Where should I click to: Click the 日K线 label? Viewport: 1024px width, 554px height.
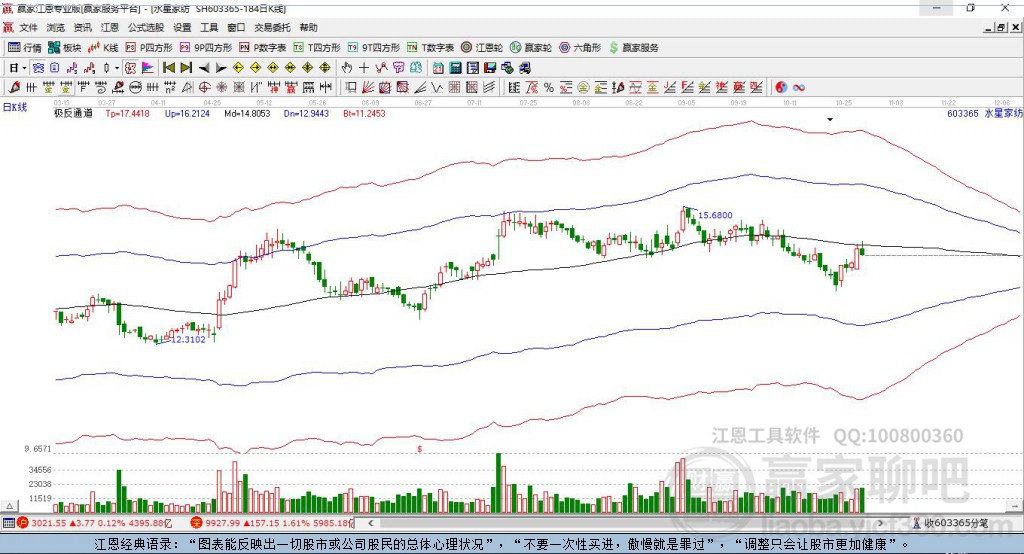pyautogui.click(x=15, y=107)
